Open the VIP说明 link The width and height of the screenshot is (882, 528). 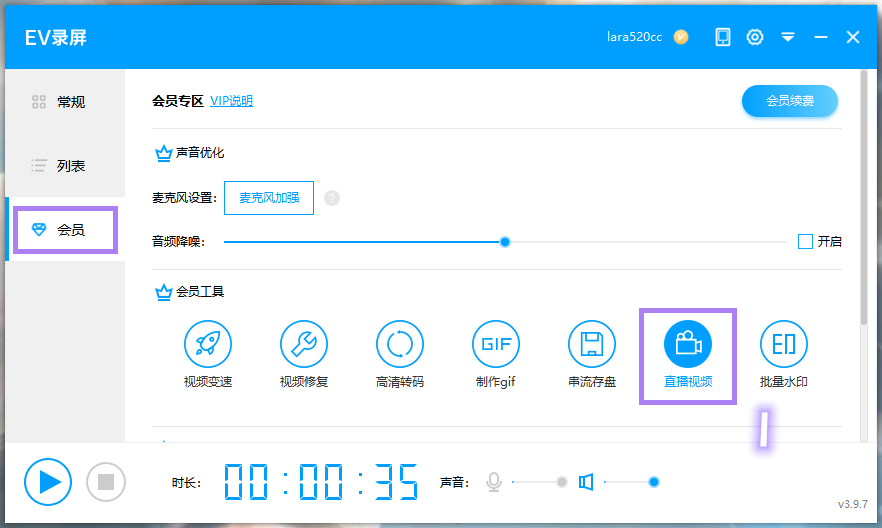tap(231, 101)
